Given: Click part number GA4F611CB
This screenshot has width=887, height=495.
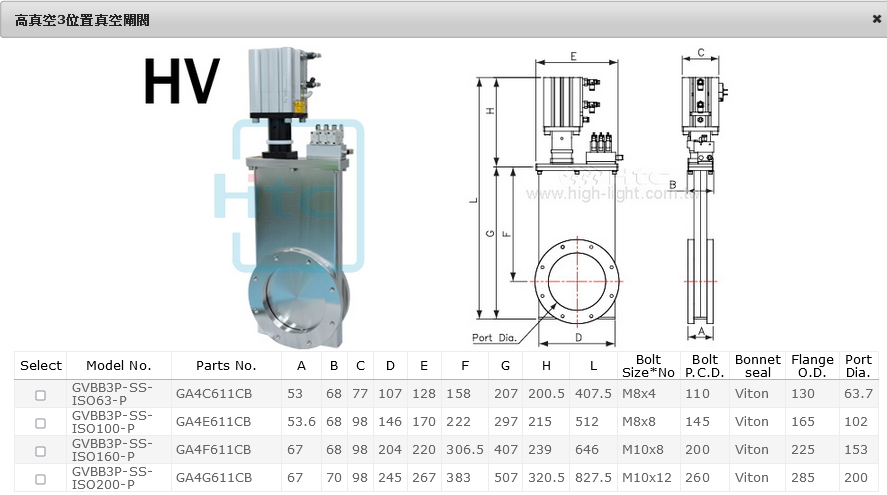Looking at the screenshot, I should pyautogui.click(x=213, y=450).
